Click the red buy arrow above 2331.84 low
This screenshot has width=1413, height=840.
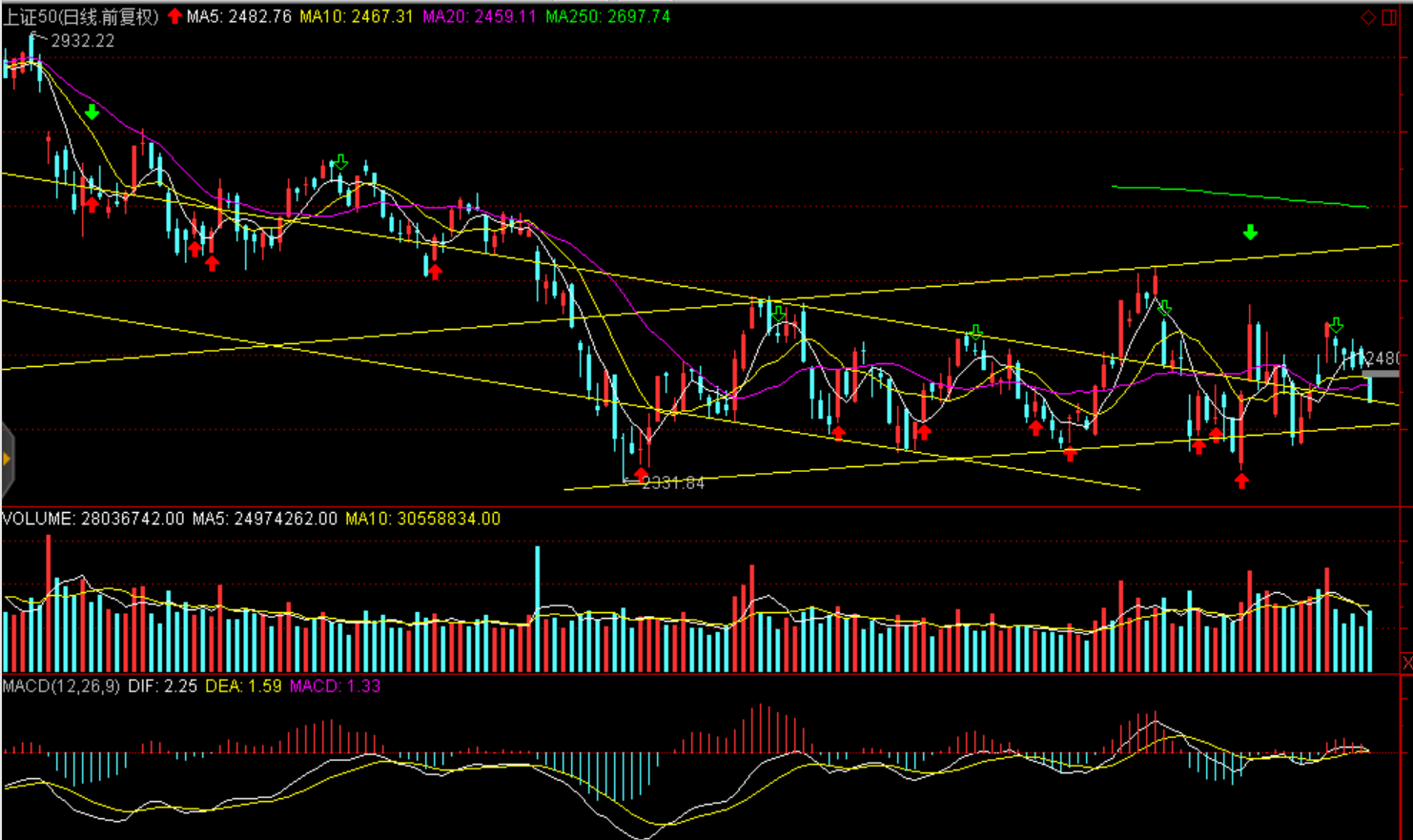640,473
